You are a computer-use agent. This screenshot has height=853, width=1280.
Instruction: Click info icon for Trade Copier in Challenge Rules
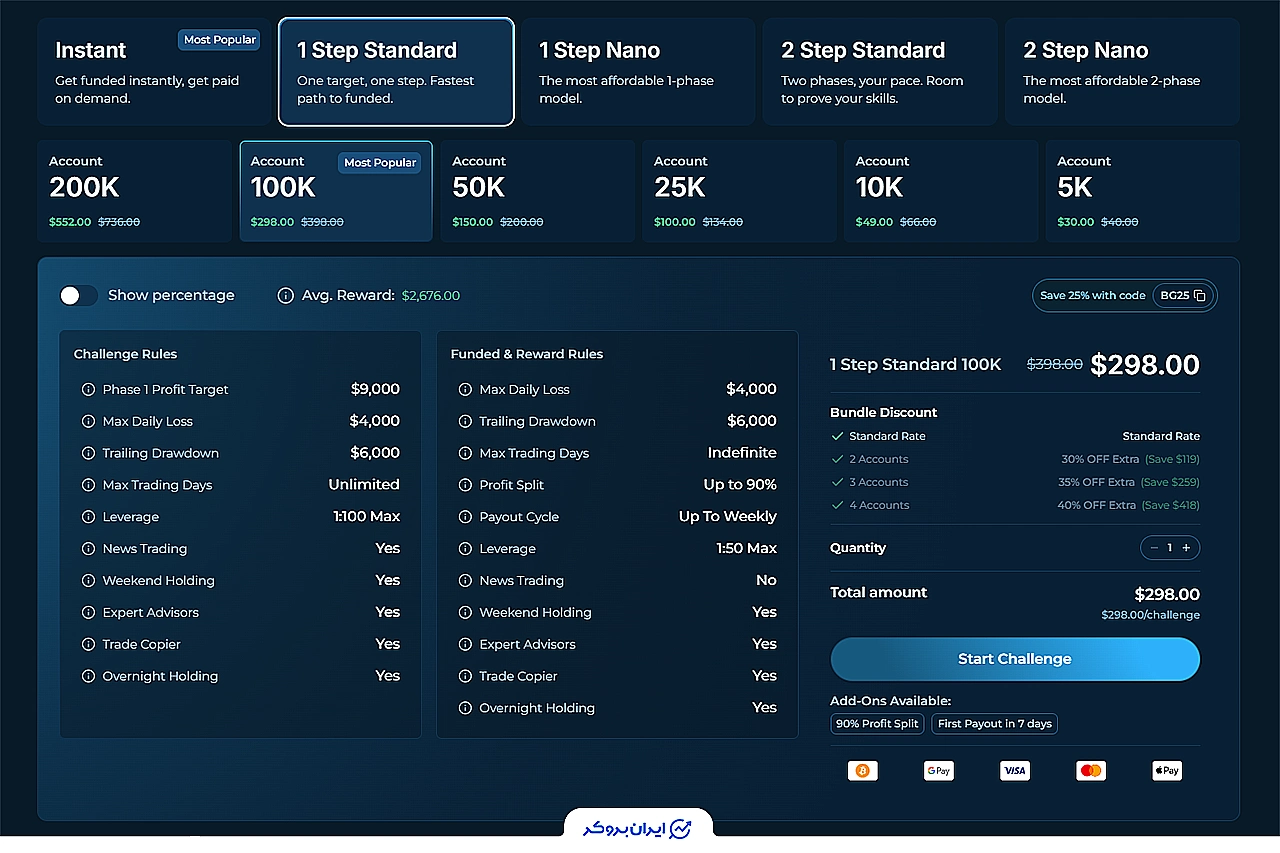click(88, 644)
